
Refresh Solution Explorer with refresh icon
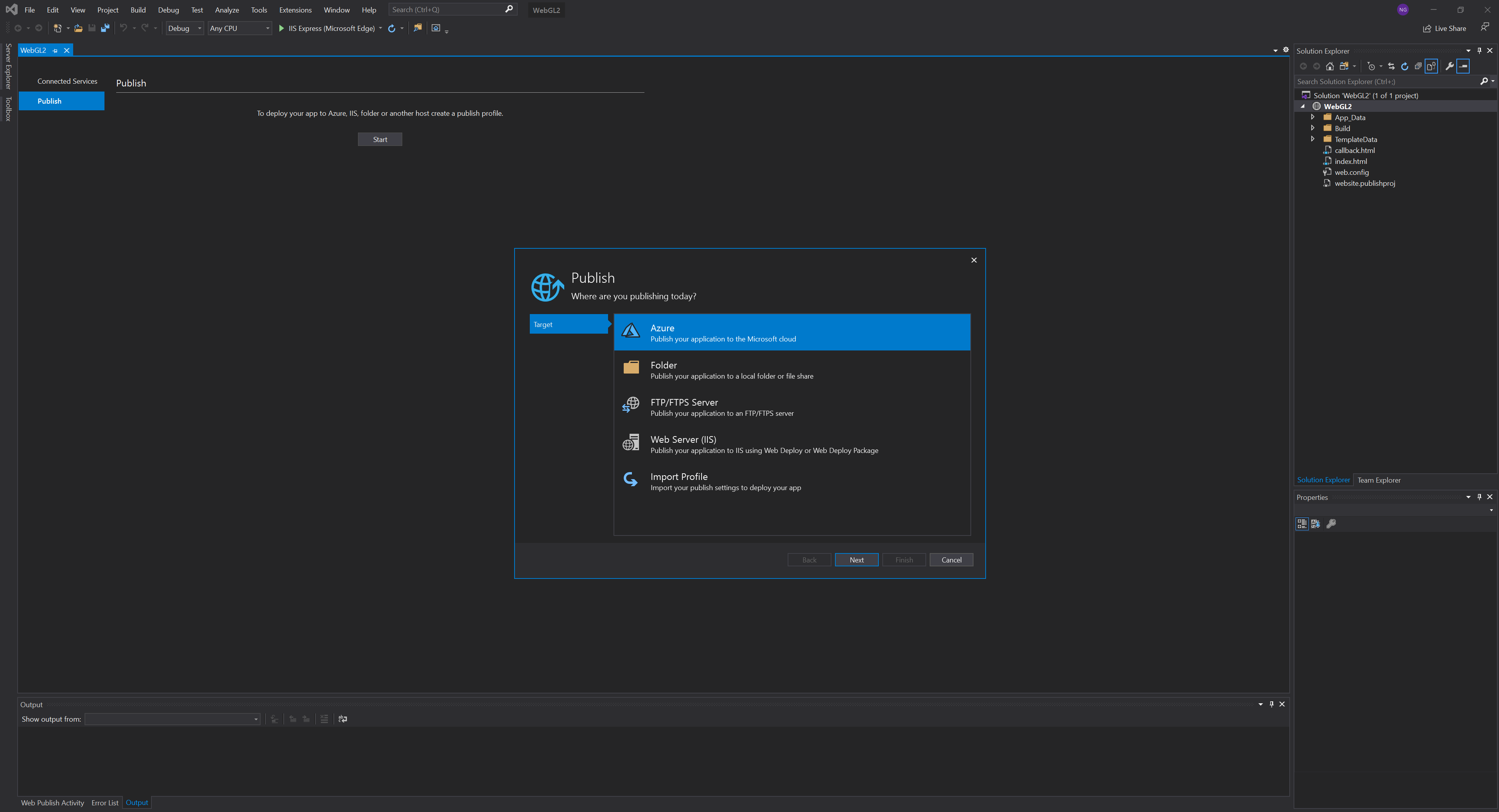(1404, 66)
